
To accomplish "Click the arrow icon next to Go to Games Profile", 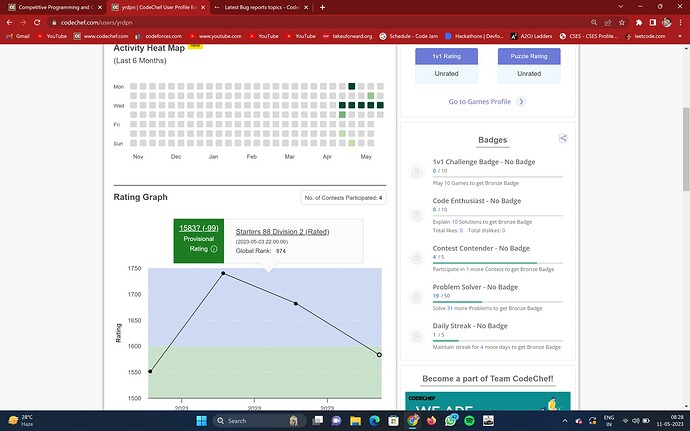I will click(521, 102).
